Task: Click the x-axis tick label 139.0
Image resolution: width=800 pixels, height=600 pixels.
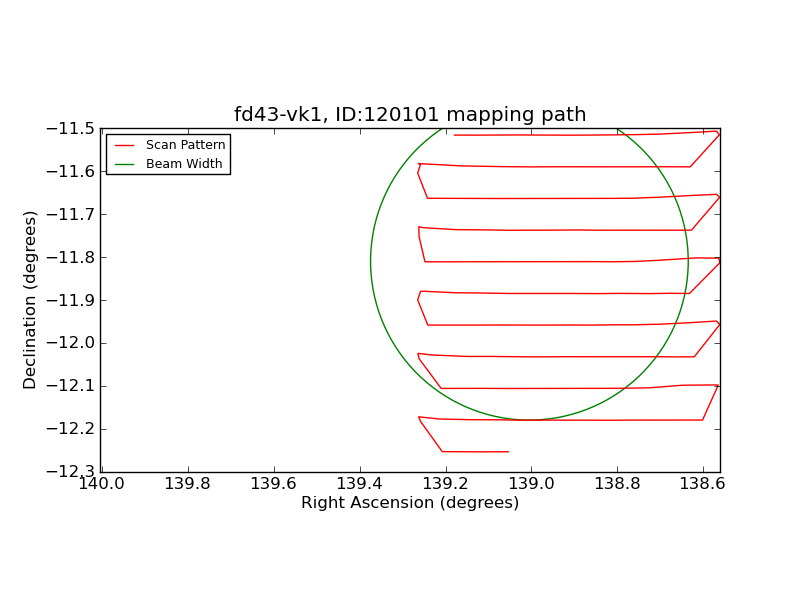Action: tap(531, 483)
